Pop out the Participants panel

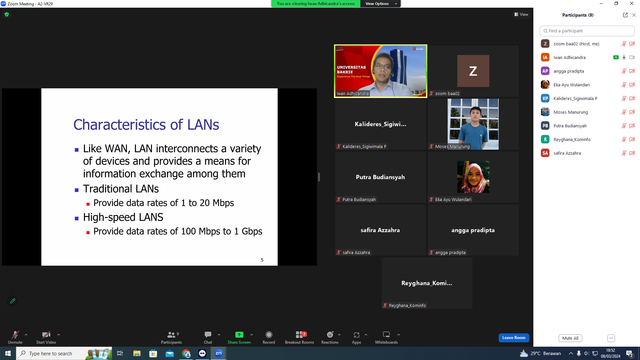pos(625,15)
